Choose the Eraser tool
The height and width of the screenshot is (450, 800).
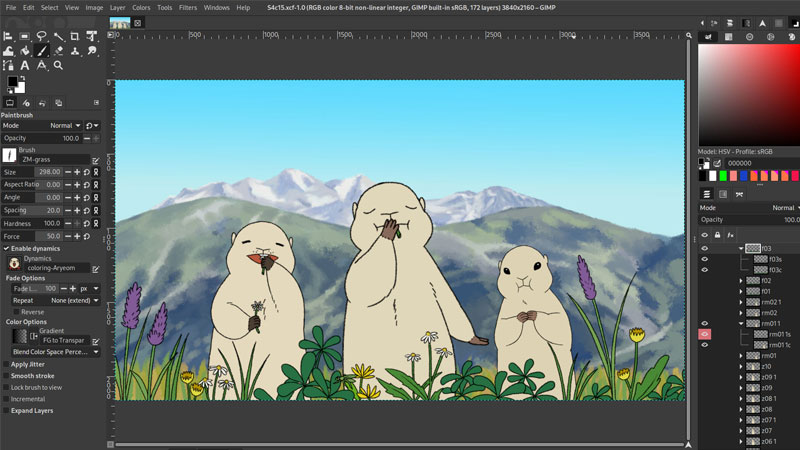tap(59, 51)
